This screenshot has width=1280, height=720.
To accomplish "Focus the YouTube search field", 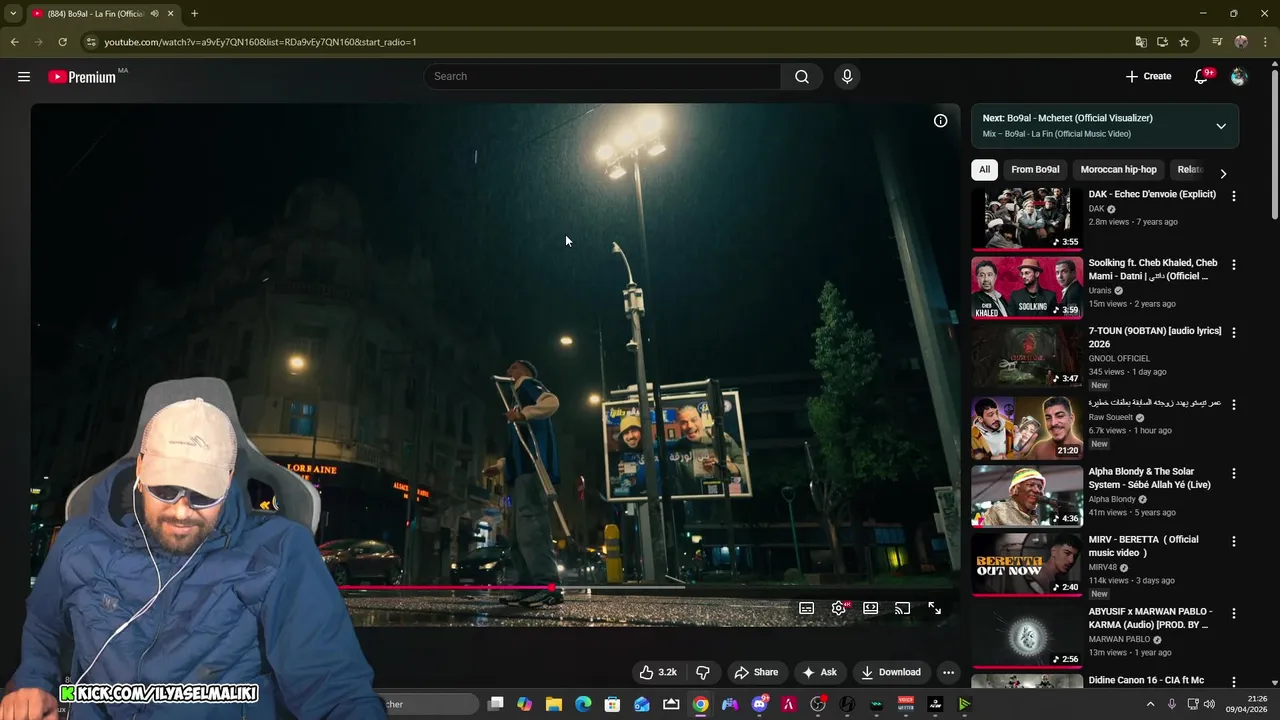I will (x=603, y=76).
